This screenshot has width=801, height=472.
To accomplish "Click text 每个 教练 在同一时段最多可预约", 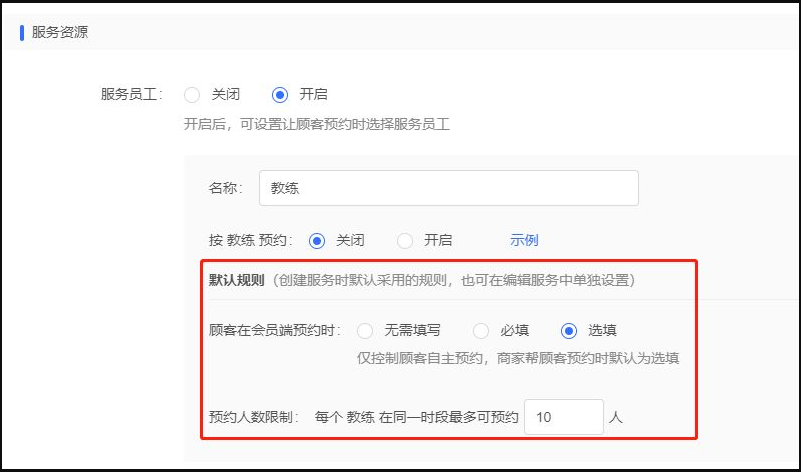I will point(416,417).
